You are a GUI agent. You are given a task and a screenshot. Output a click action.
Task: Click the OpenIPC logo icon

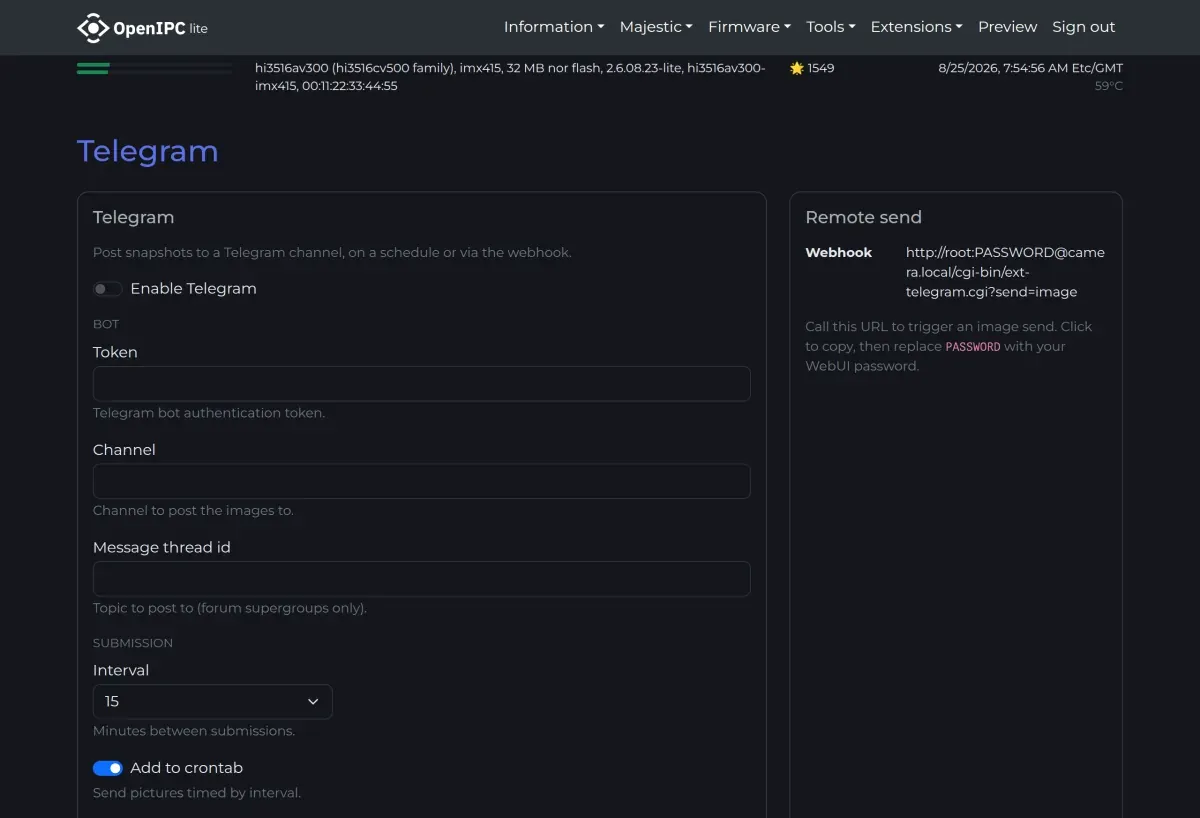coord(93,28)
